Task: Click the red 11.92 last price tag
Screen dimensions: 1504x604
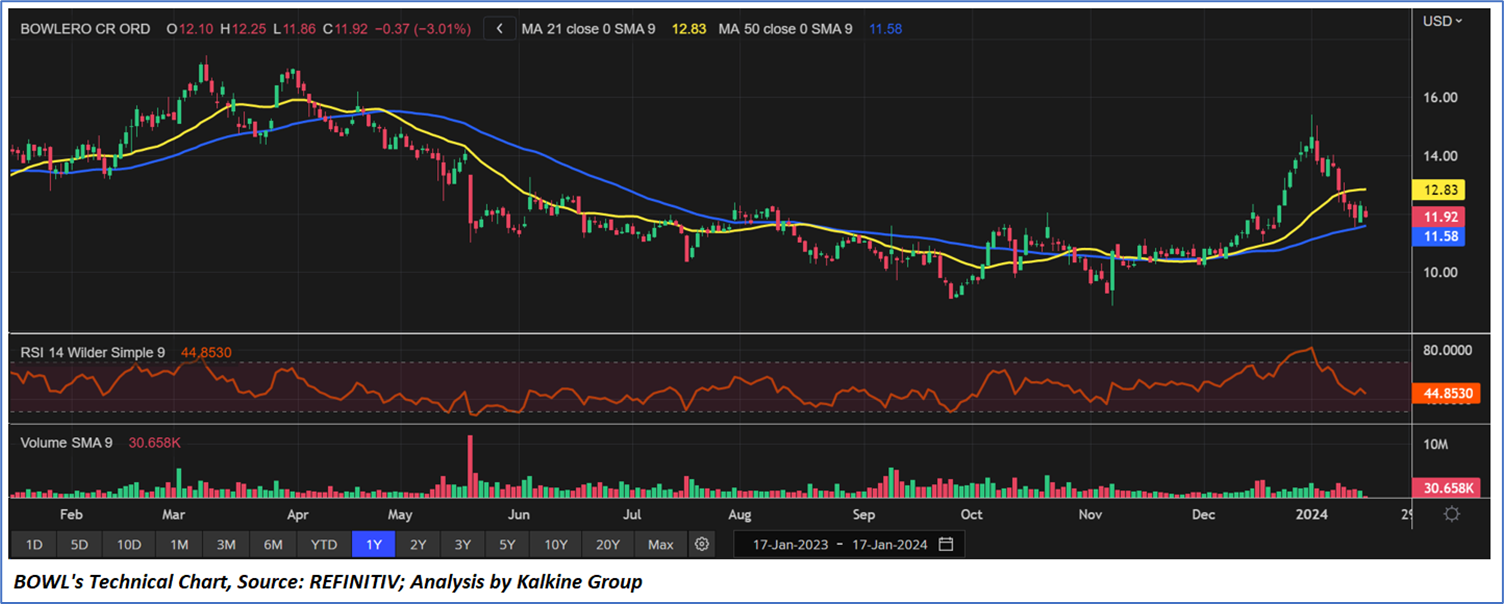Action: point(1437,217)
